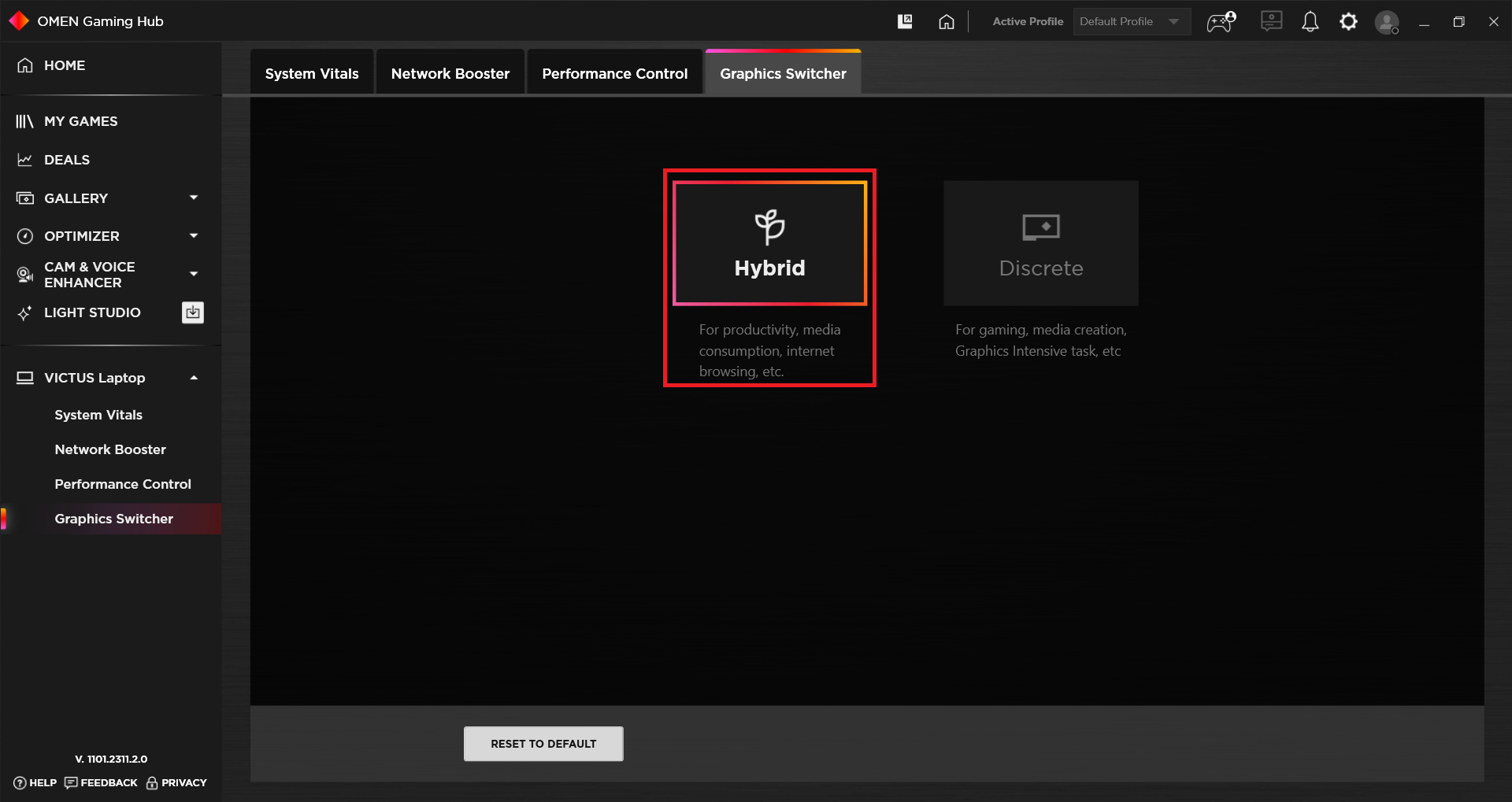Click the Active Profile label
Viewport: 1512px width, 802px height.
1028,21
